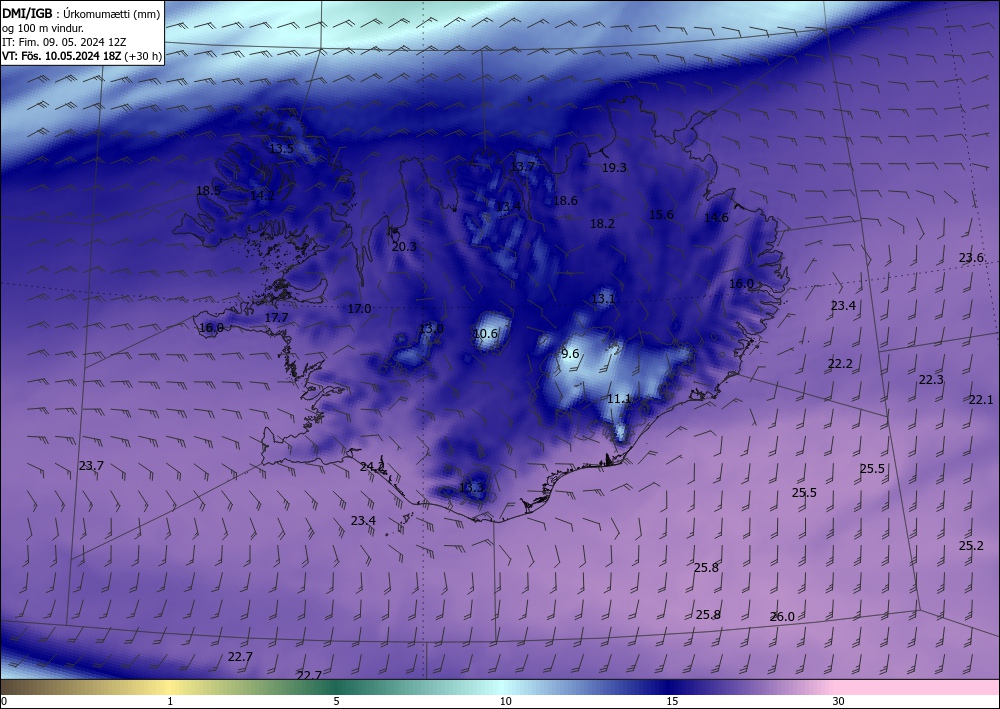Click the 22.2 value label
The image size is (1000, 709).
[840, 363]
